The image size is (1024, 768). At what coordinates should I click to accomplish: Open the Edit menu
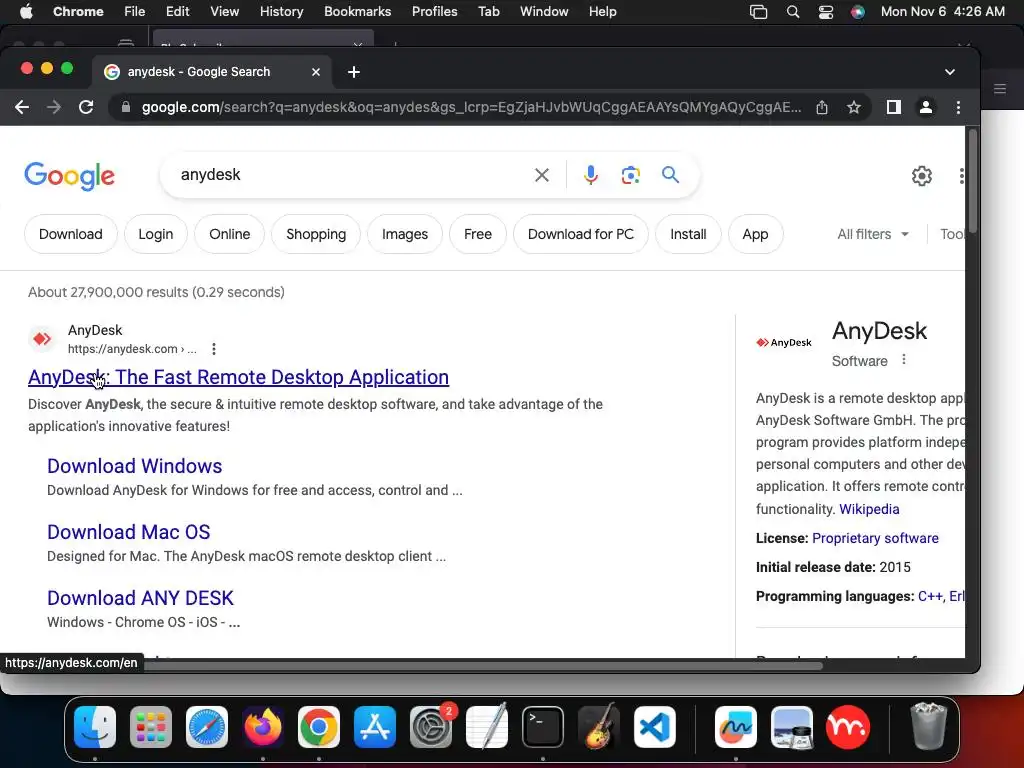coord(178,12)
